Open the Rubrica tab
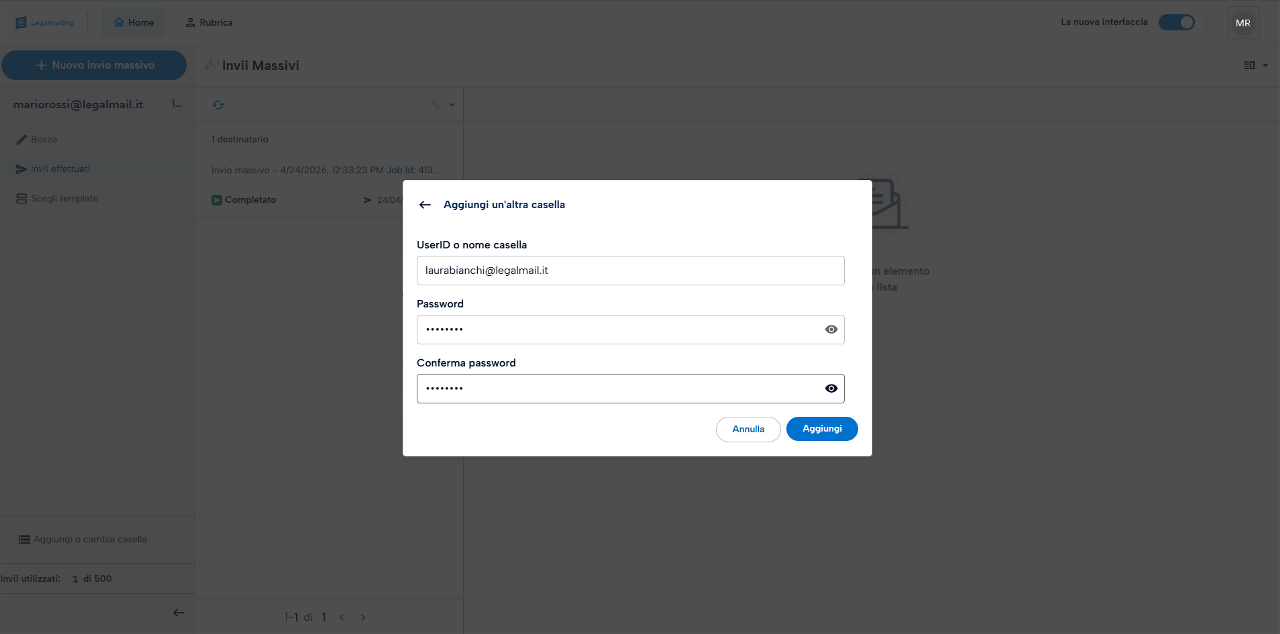This screenshot has width=1280, height=634. tap(209, 22)
